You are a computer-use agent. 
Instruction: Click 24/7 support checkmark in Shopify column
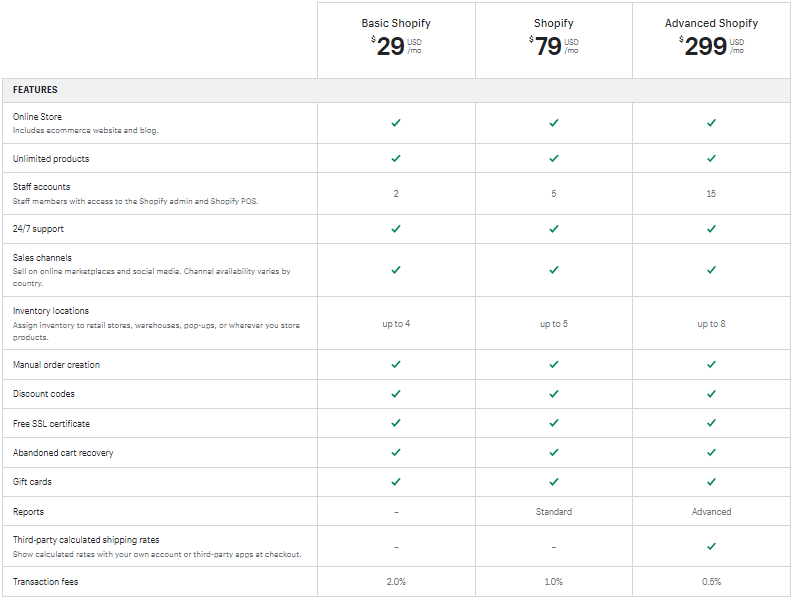[554, 229]
